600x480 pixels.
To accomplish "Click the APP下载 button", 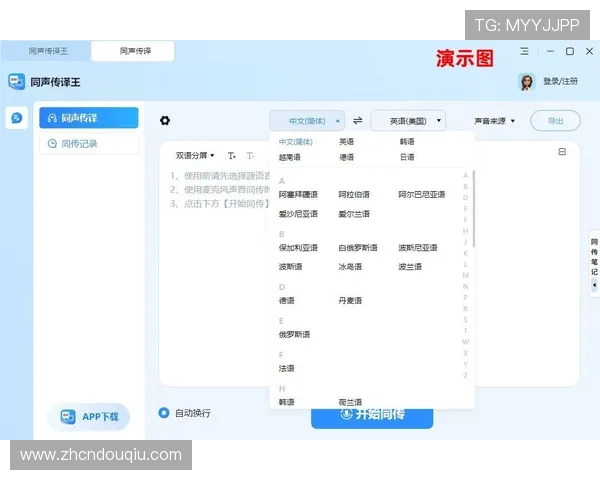I will 89,416.
